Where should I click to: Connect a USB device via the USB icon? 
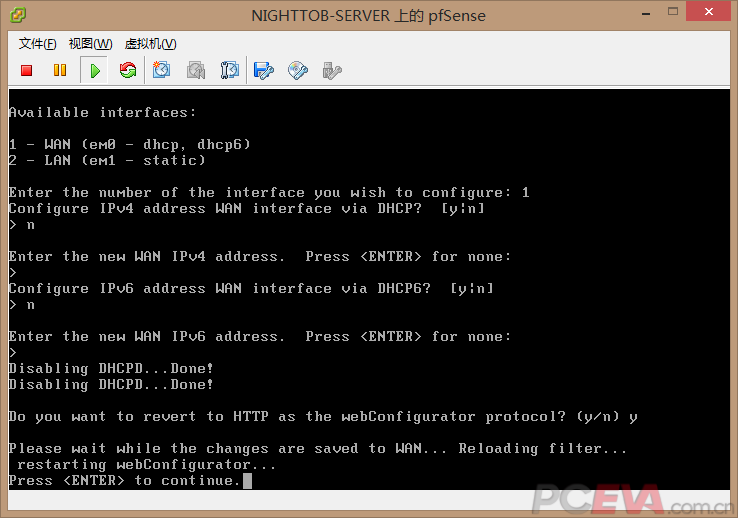(332, 70)
